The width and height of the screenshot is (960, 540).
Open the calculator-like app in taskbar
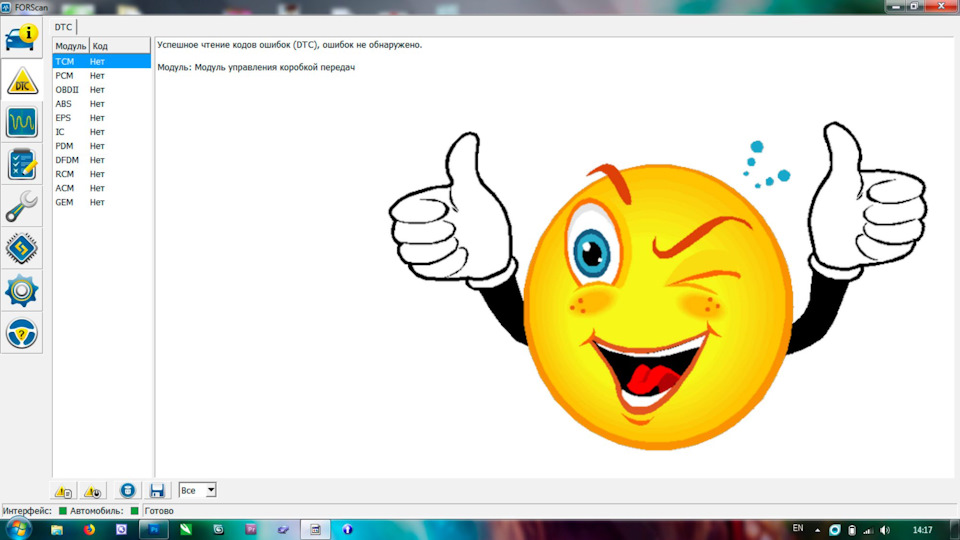click(x=315, y=530)
